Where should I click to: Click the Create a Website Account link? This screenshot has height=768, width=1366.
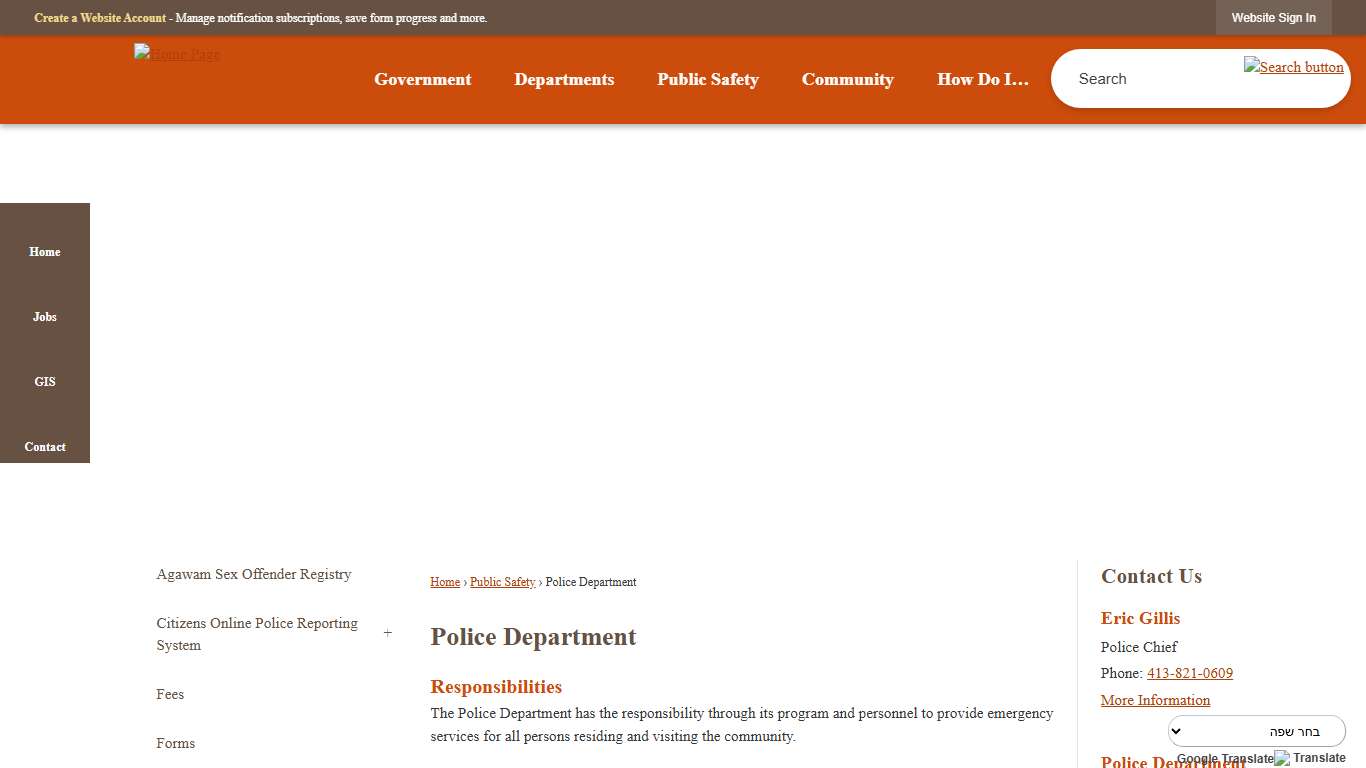pos(99,17)
